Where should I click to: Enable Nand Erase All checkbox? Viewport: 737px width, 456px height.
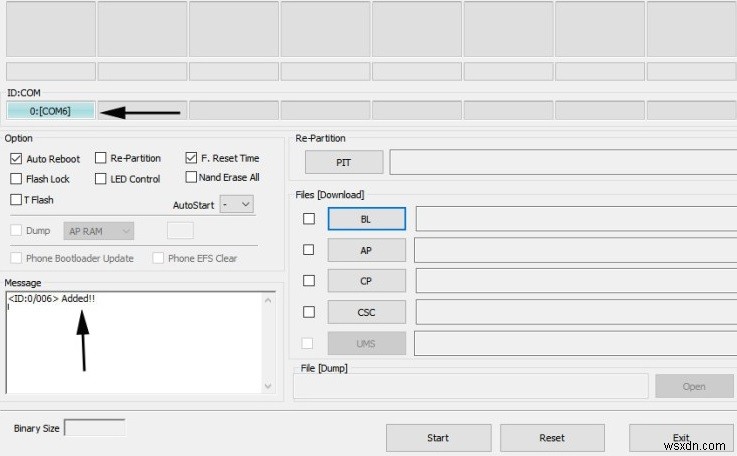click(191, 177)
